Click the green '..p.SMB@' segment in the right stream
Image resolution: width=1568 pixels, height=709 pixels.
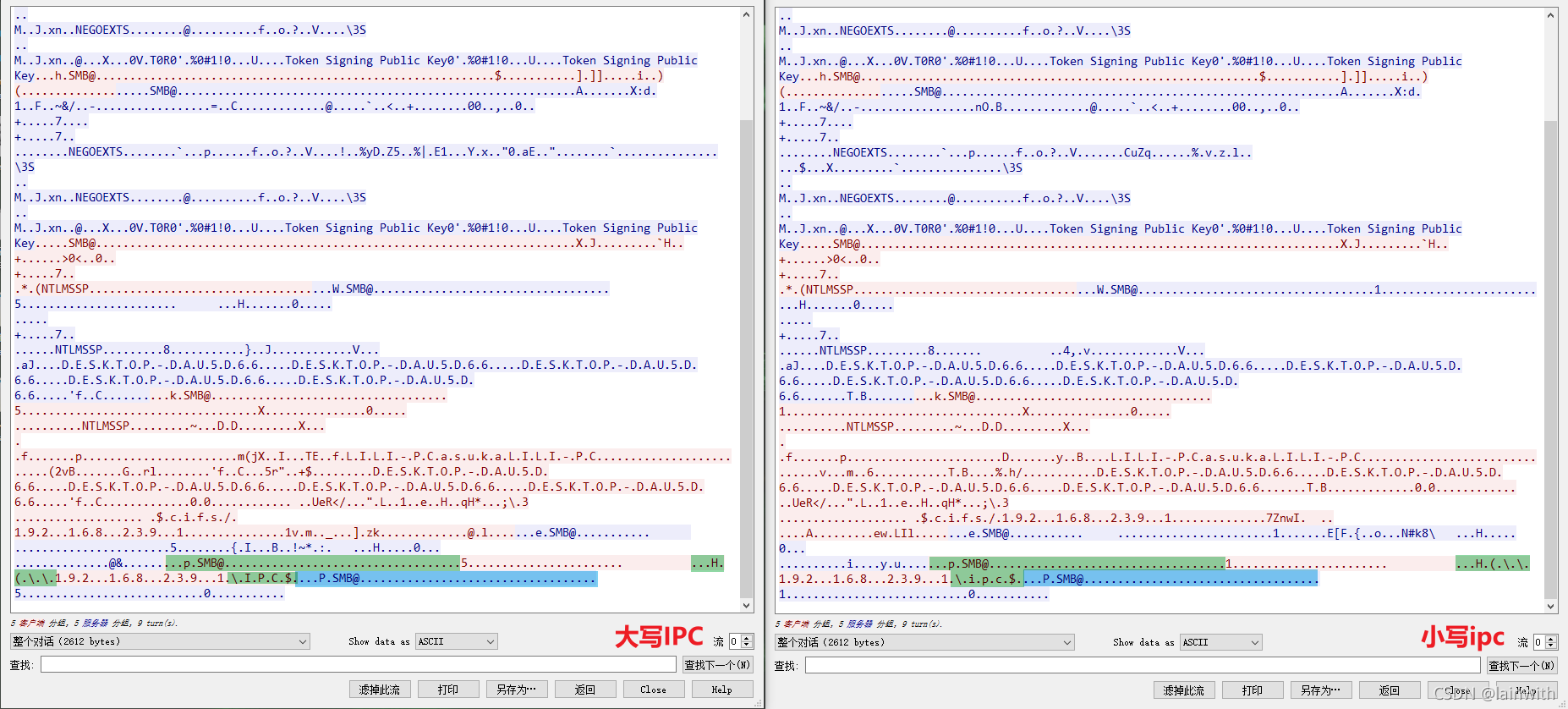click(x=1077, y=563)
